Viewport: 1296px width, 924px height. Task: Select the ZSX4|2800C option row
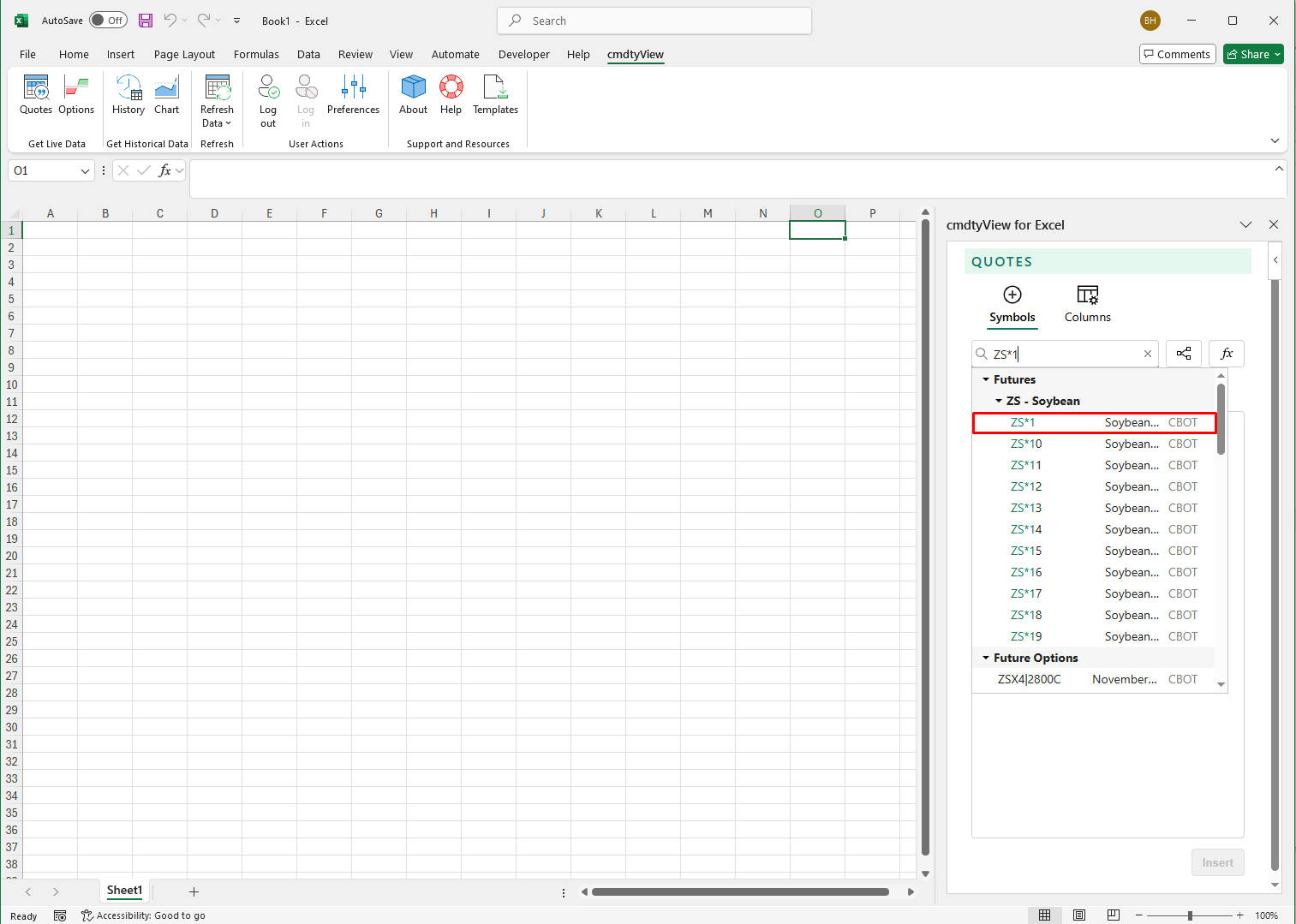[1094, 679]
